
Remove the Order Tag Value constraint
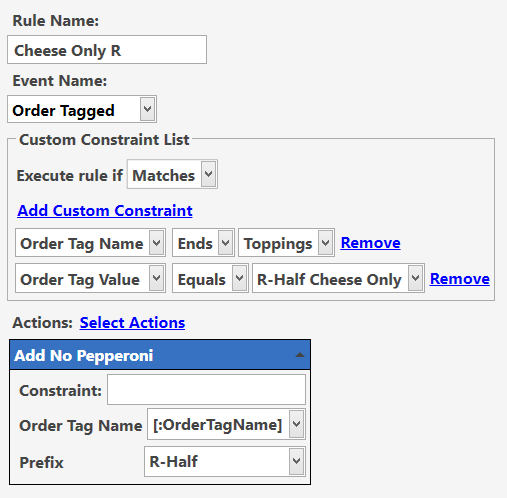coord(460,279)
